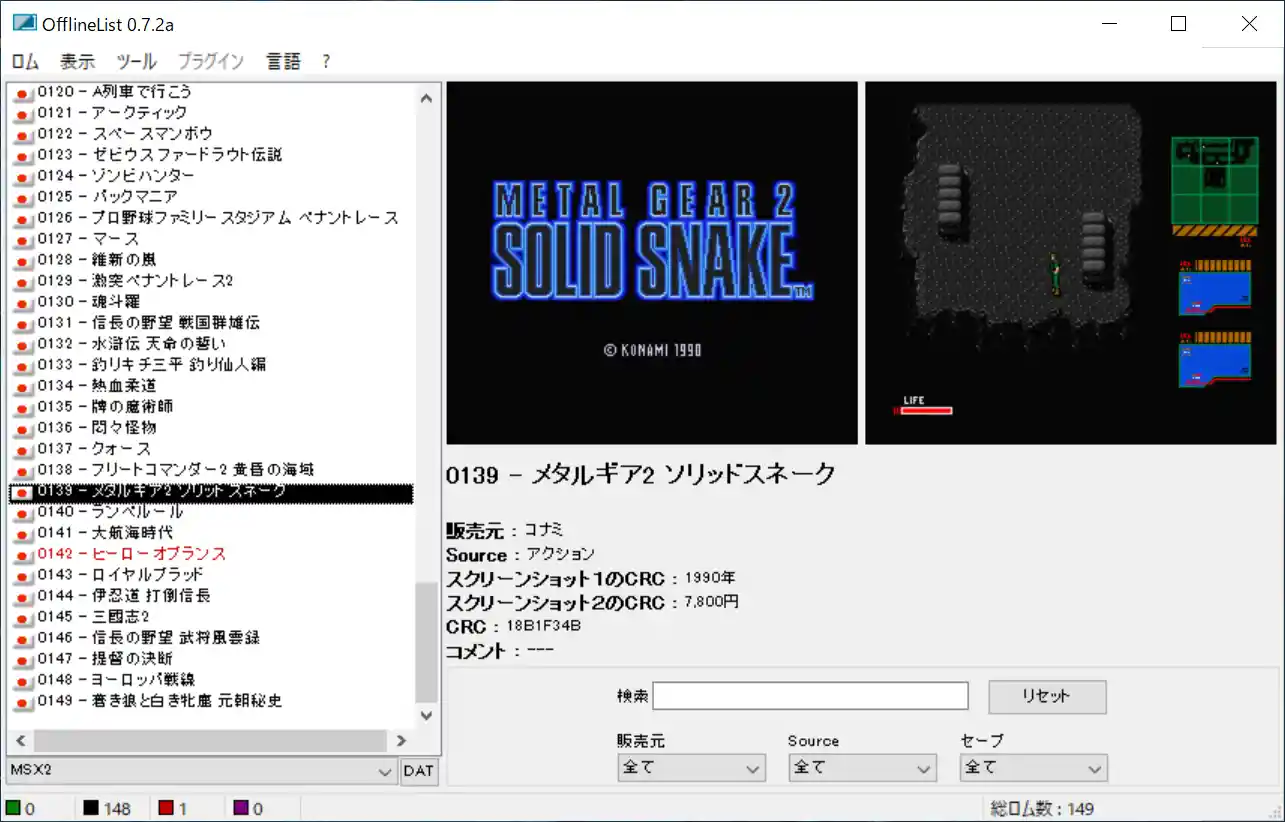Open the 表示 menu
The image size is (1285, 822).
click(78, 61)
